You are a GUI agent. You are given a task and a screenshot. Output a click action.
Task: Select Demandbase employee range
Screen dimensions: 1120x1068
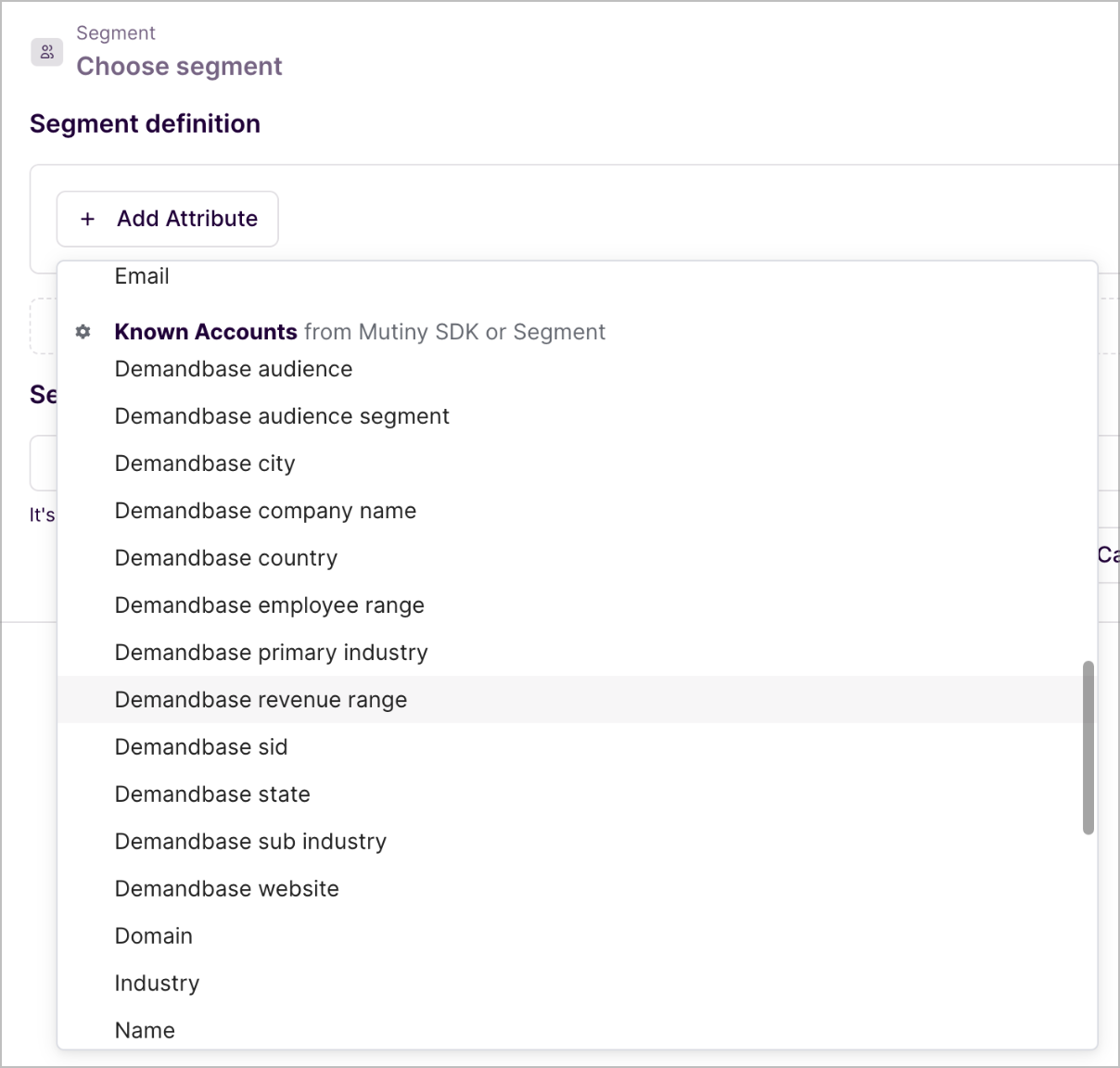coord(577,605)
